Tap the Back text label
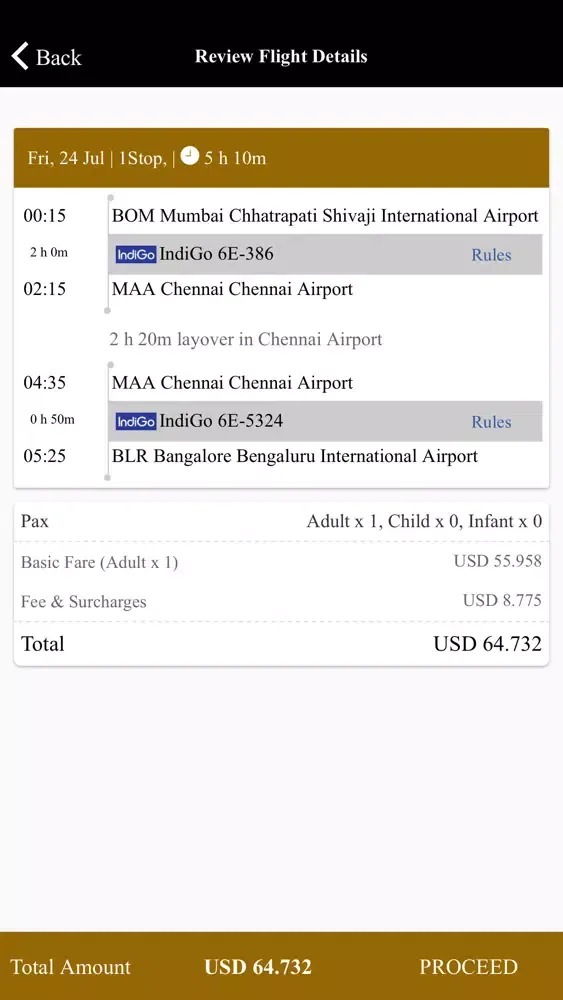 59,57
